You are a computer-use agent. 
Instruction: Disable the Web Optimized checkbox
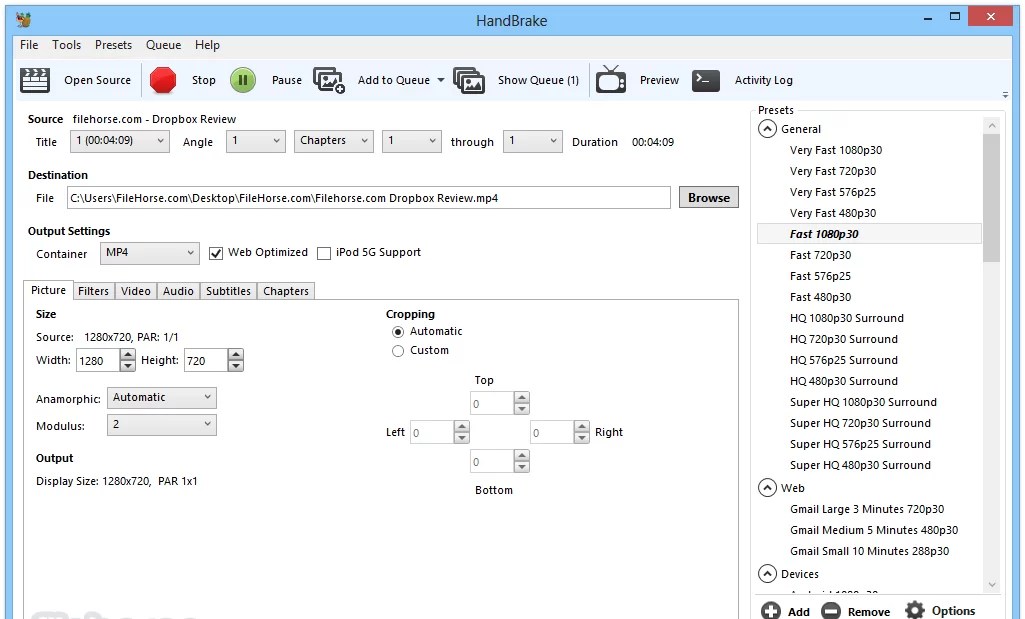(217, 253)
